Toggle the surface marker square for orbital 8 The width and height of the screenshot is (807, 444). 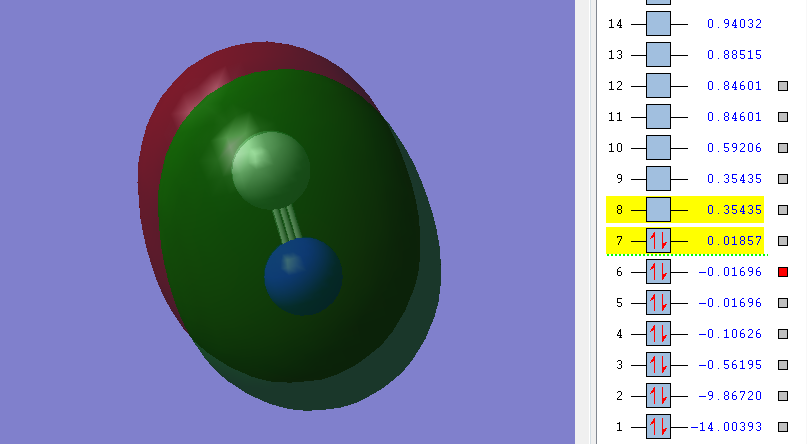783,210
